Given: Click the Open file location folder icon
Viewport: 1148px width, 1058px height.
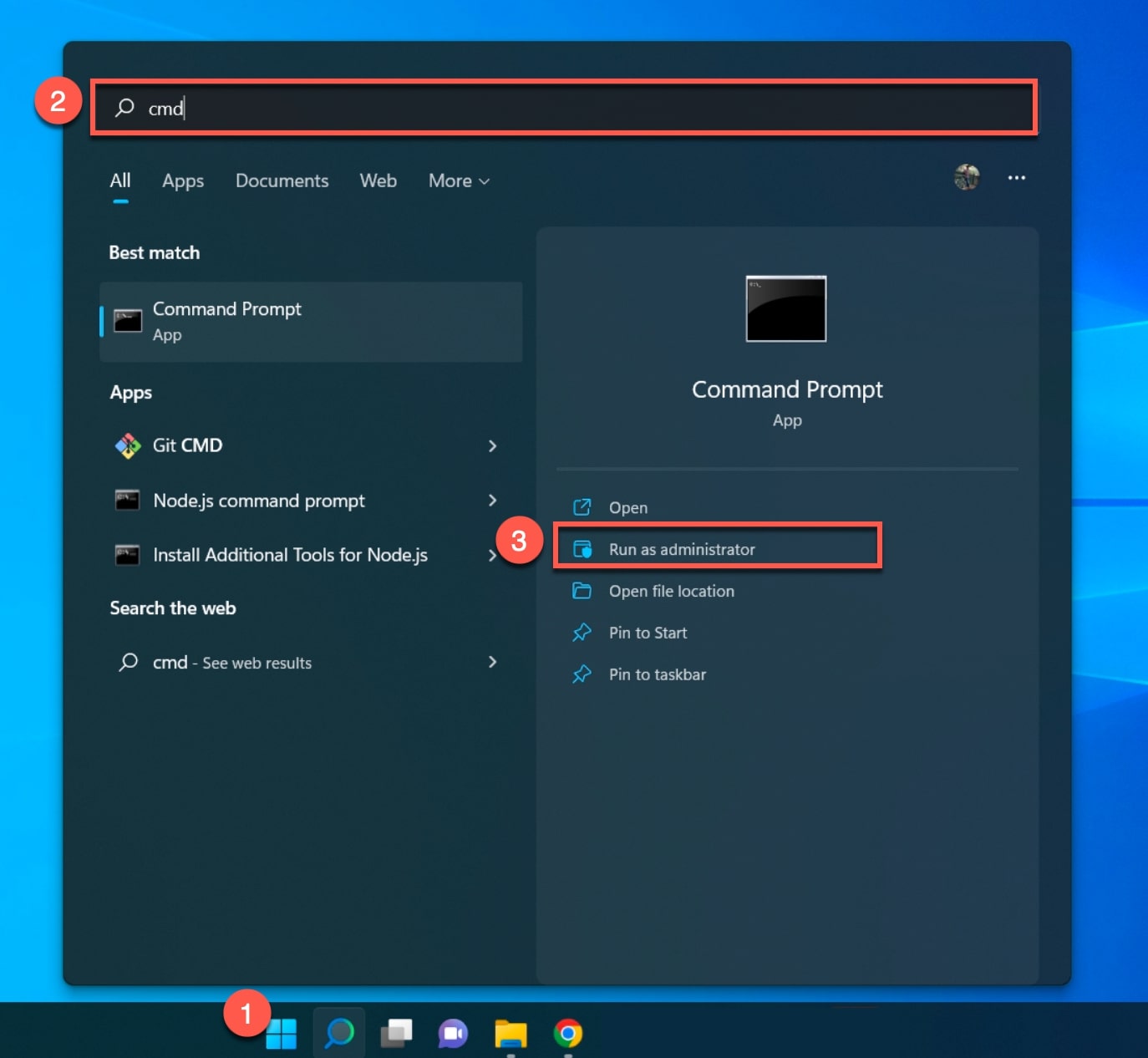Looking at the screenshot, I should [582, 591].
